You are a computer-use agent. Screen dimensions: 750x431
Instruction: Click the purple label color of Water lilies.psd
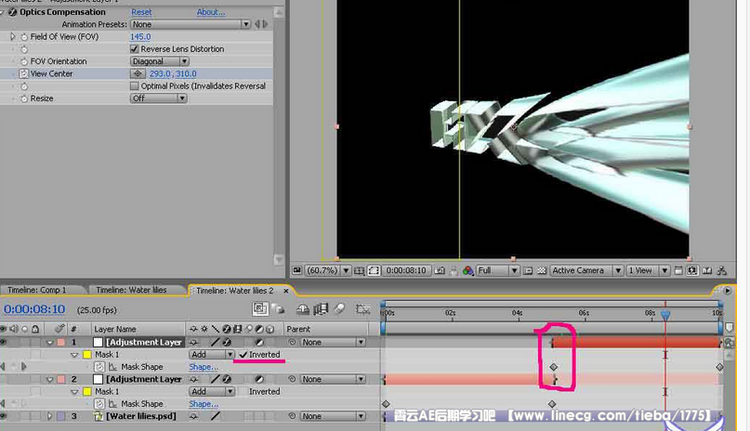point(61,416)
